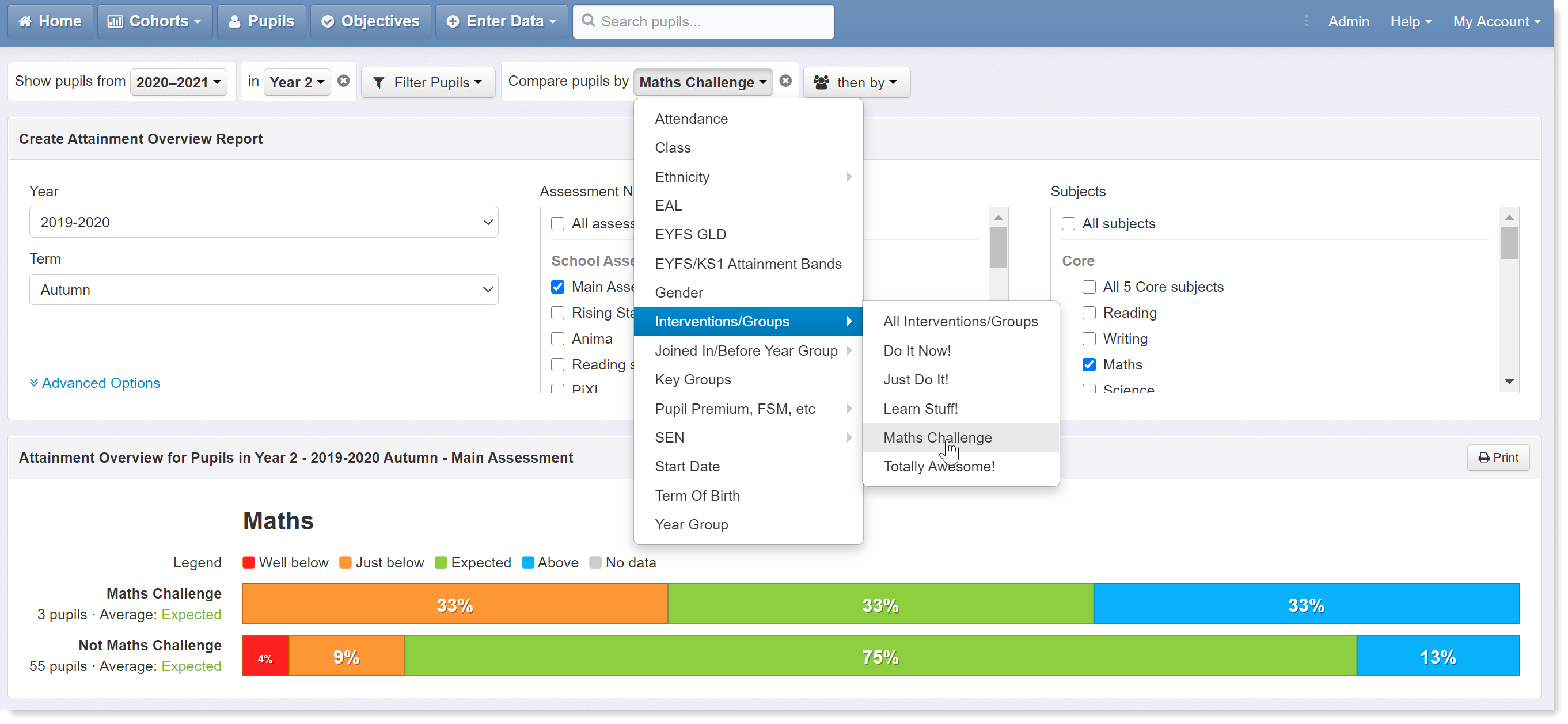Click the then by group icon
Viewport: 1568px width, 724px height.
(821, 82)
